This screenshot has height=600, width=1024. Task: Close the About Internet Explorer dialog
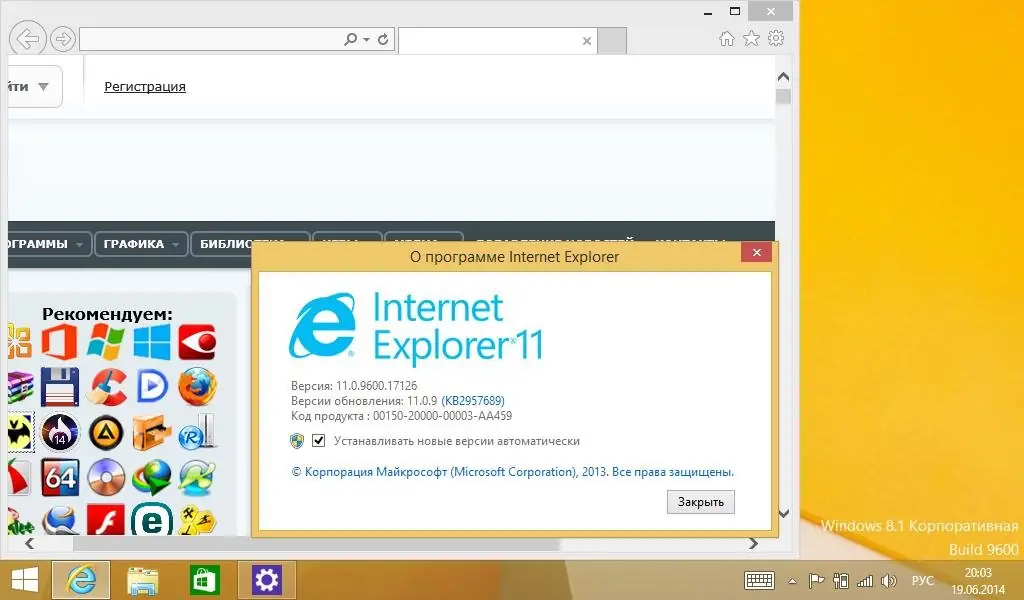point(756,253)
